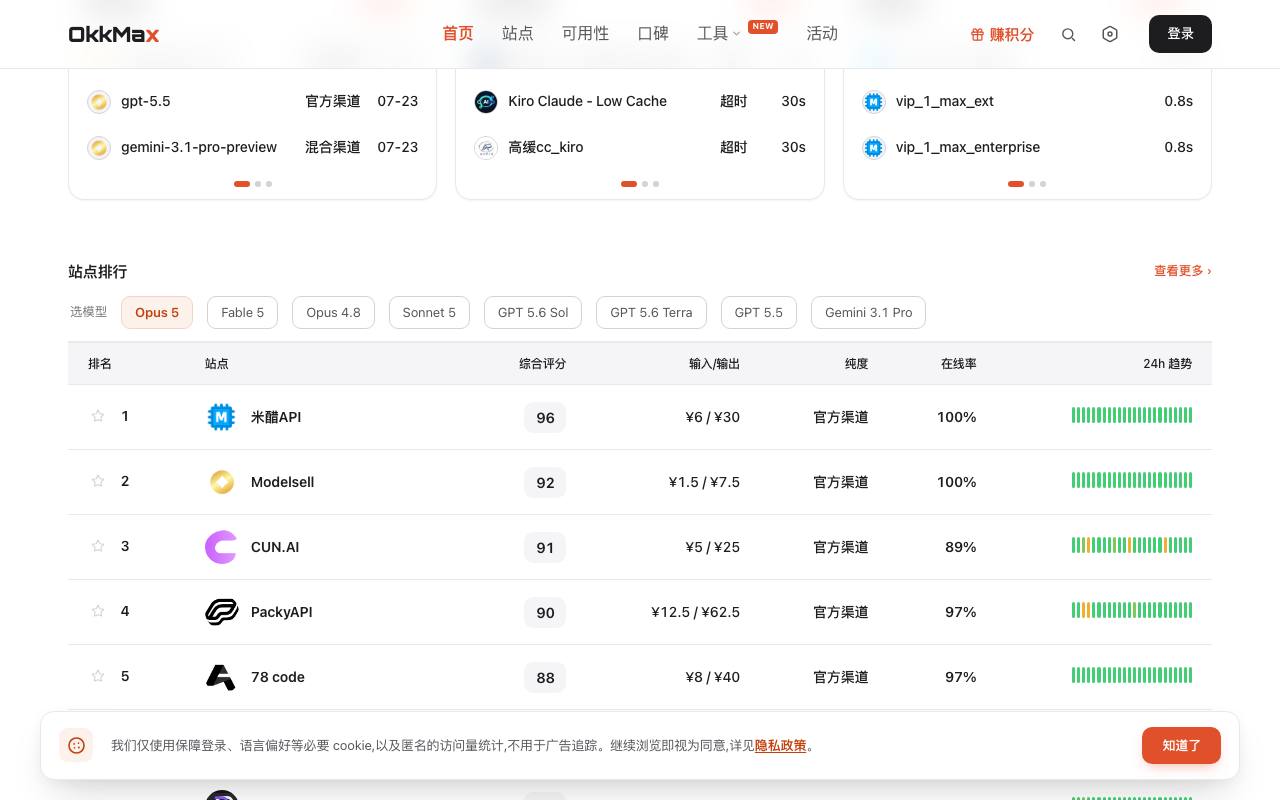1280x800 pixels.
Task: Click the 24h trend bars for CUN.AI
Action: 1132,546
